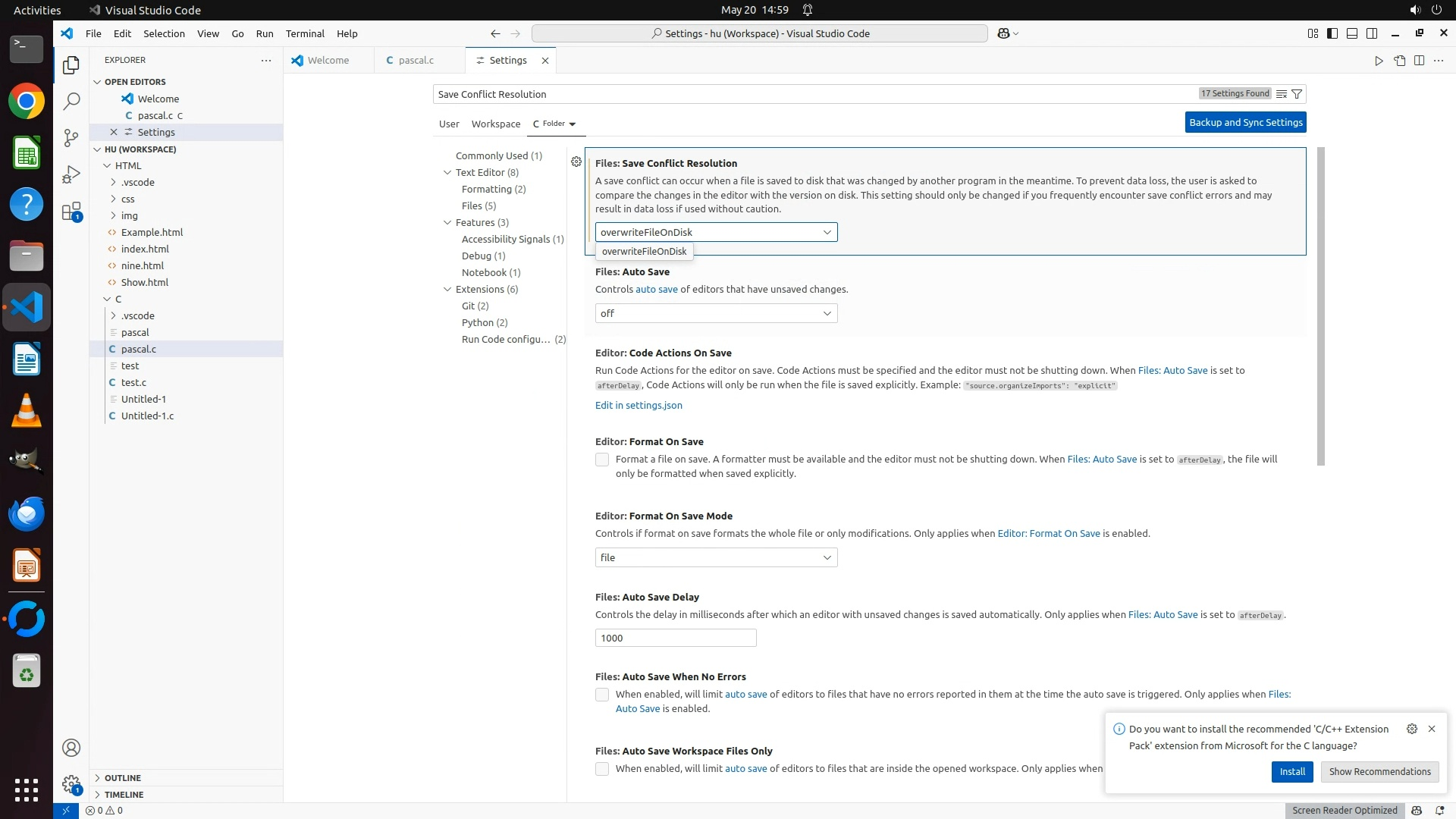Collapse the Text Editor settings group
Viewport: 1456px width, 819px height.
pos(447,172)
